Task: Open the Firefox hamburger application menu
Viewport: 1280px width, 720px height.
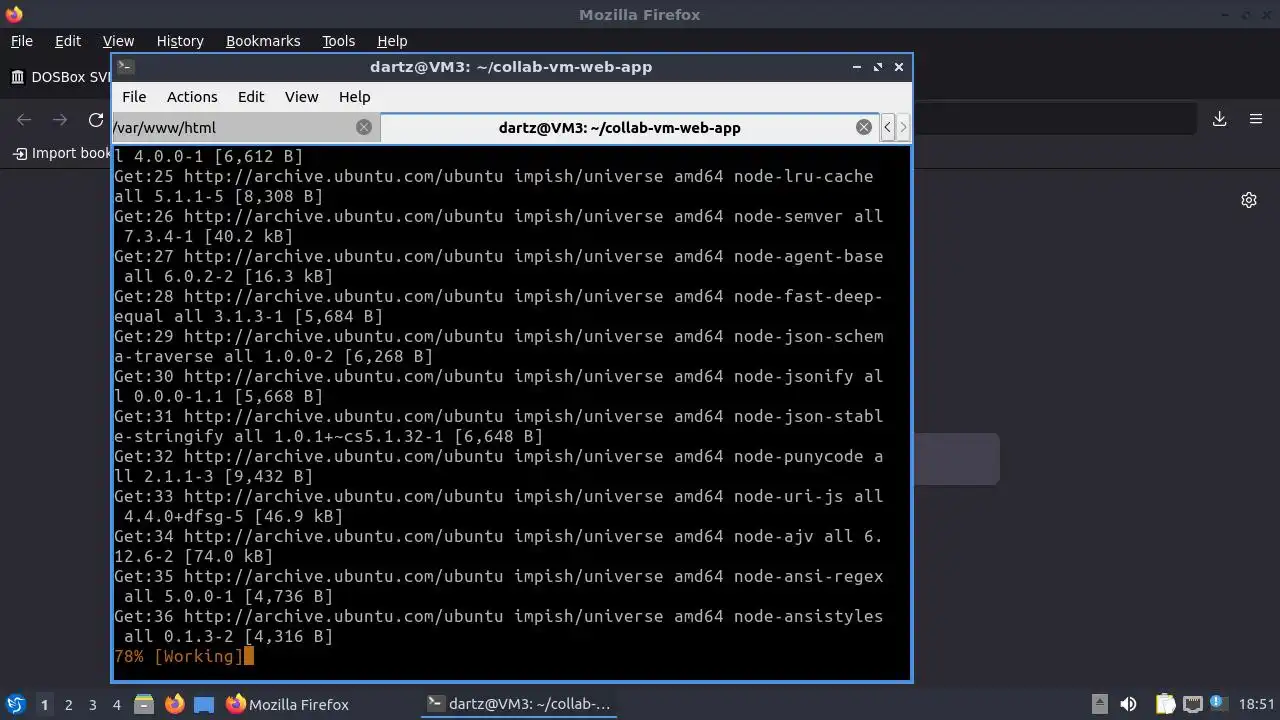Action: 1256,119
